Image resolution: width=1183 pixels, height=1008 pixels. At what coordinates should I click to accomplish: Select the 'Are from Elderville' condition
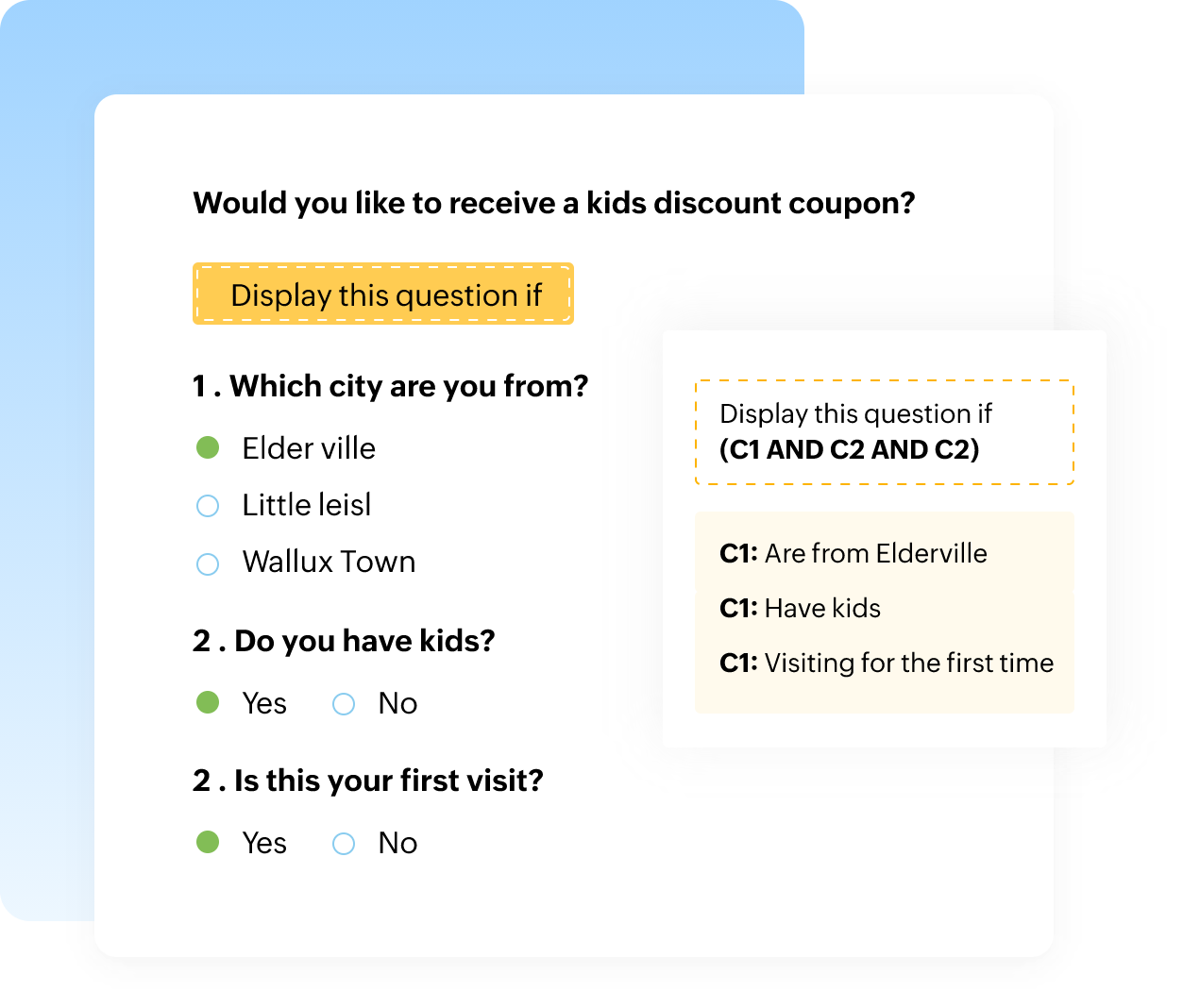(x=853, y=554)
